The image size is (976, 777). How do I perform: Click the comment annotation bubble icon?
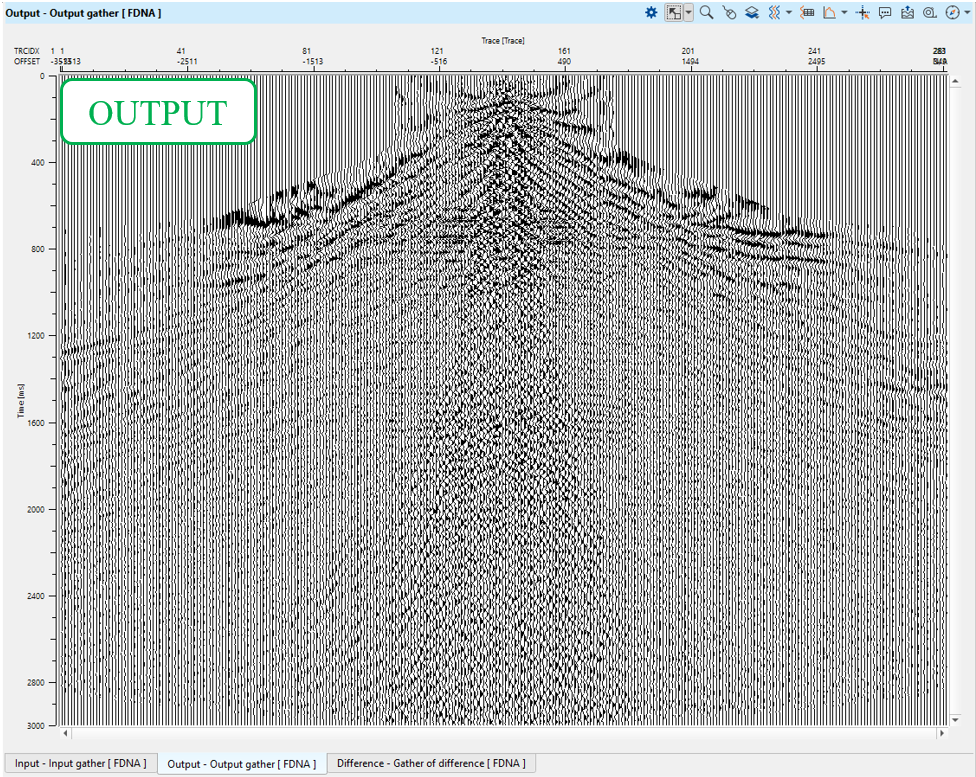pyautogui.click(x=885, y=13)
